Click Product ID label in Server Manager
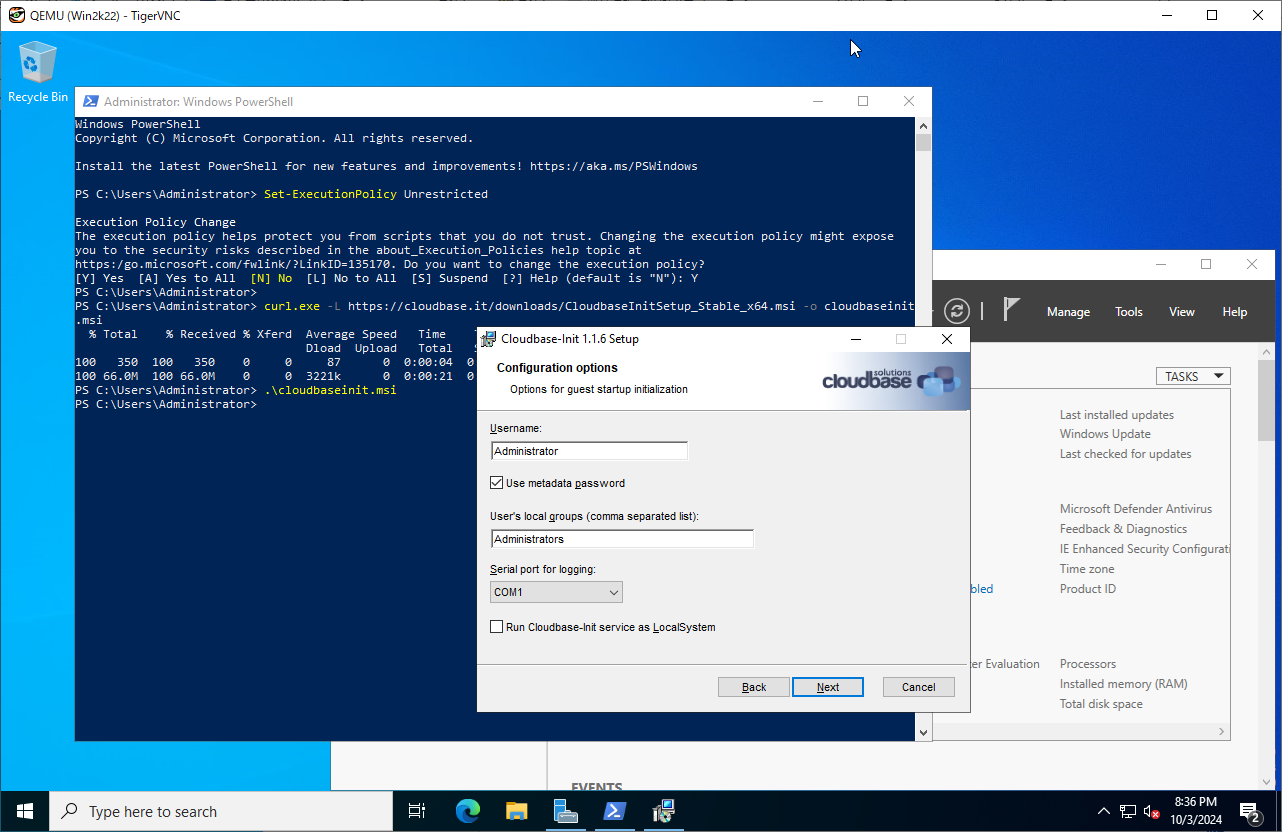The width and height of the screenshot is (1282, 832). pos(1088,589)
